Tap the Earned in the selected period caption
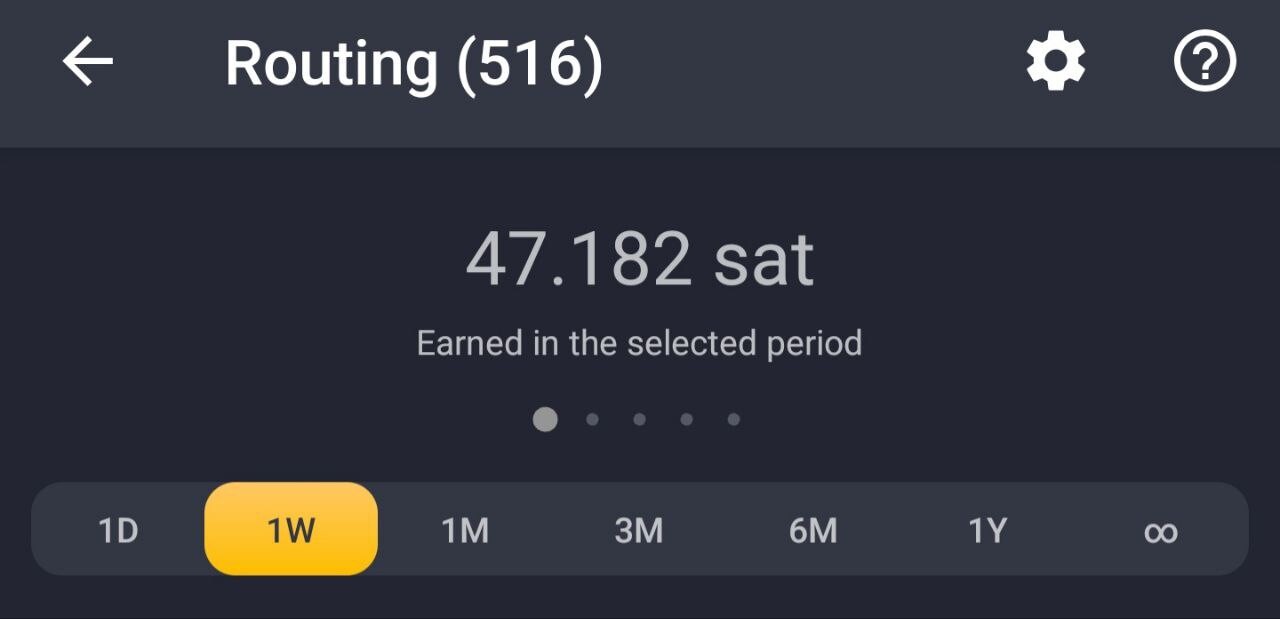 639,344
